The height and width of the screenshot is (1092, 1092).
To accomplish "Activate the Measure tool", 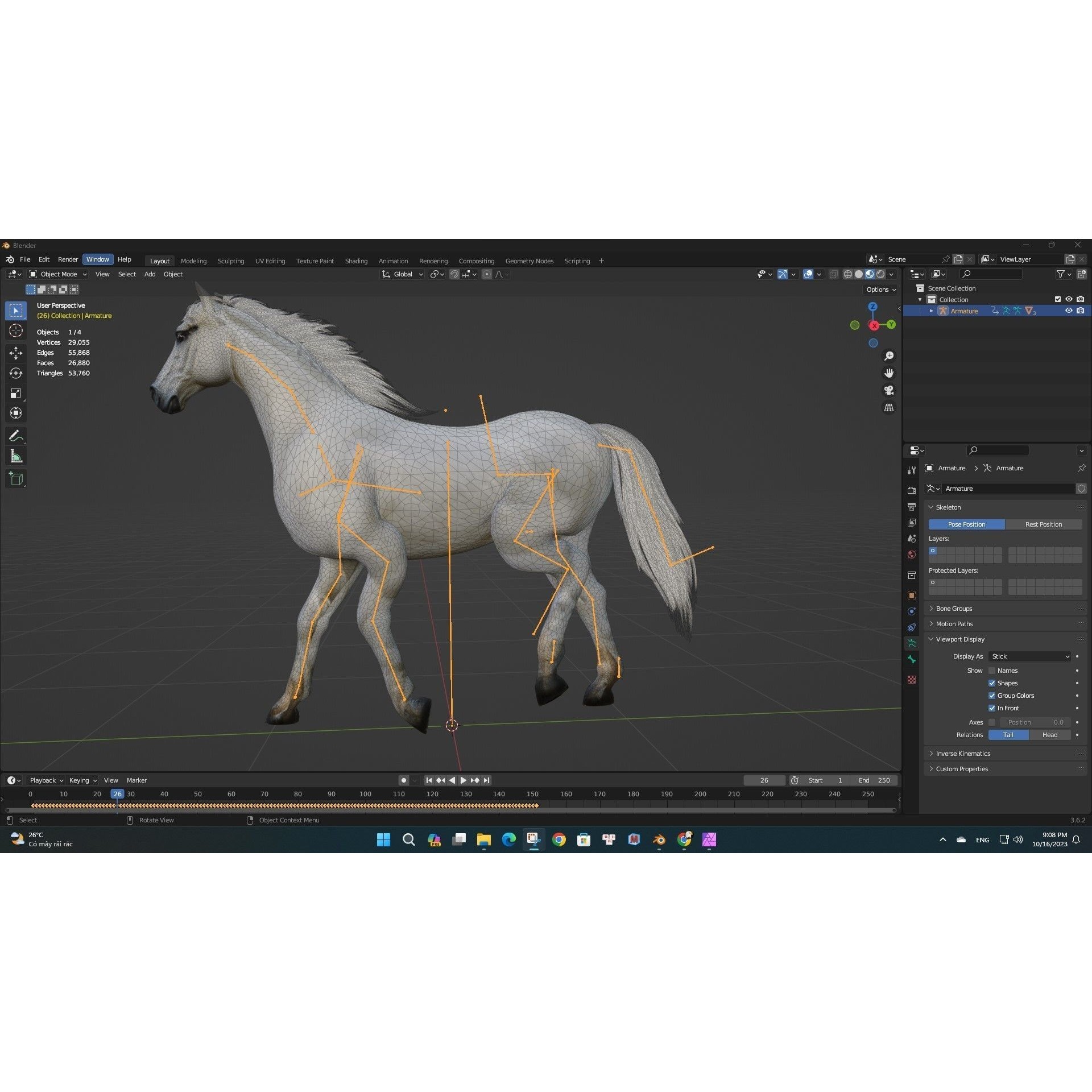I will 16,455.
